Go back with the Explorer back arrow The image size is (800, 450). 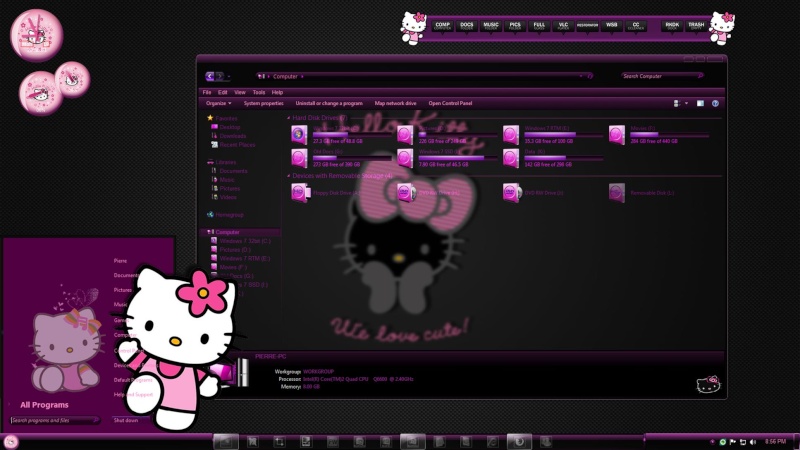[x=210, y=76]
